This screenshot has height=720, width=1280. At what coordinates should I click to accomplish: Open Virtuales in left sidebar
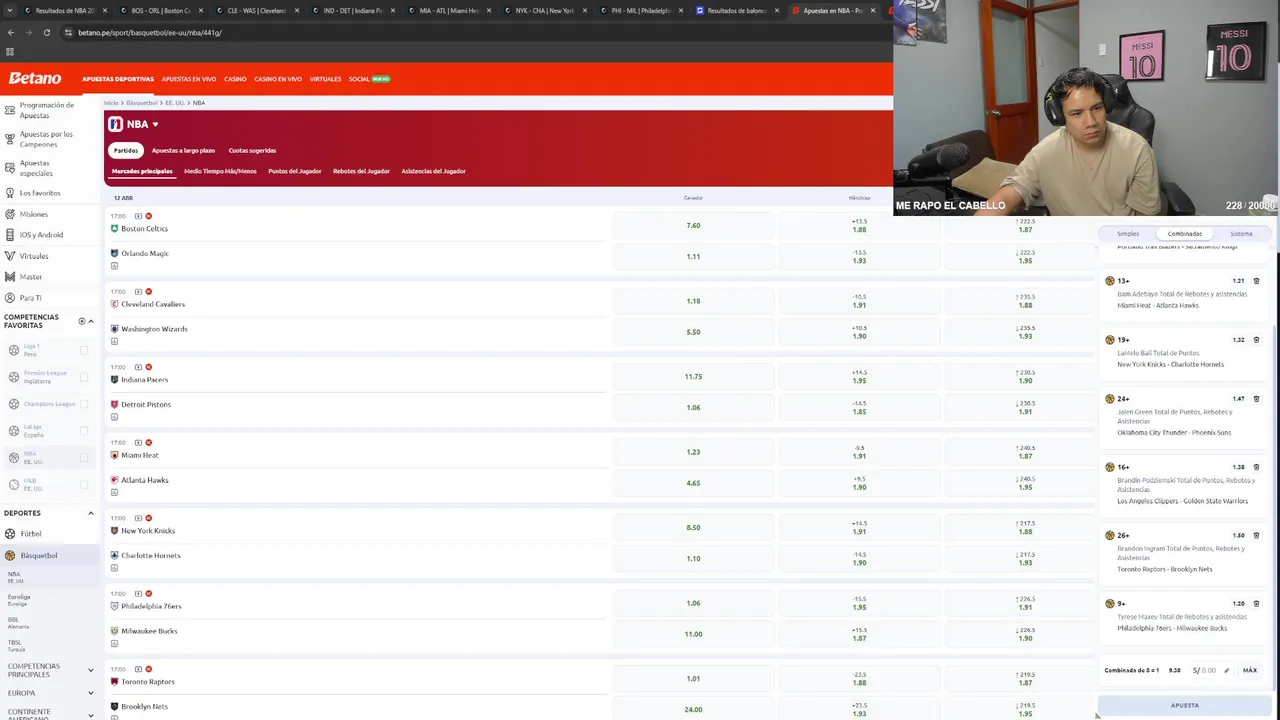point(33,256)
